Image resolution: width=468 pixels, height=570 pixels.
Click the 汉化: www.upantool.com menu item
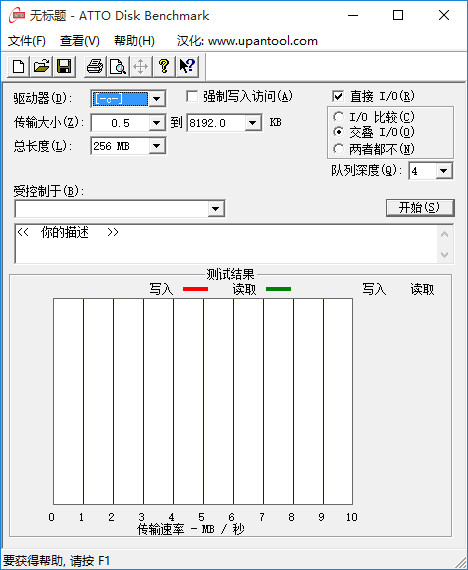[x=247, y=41]
